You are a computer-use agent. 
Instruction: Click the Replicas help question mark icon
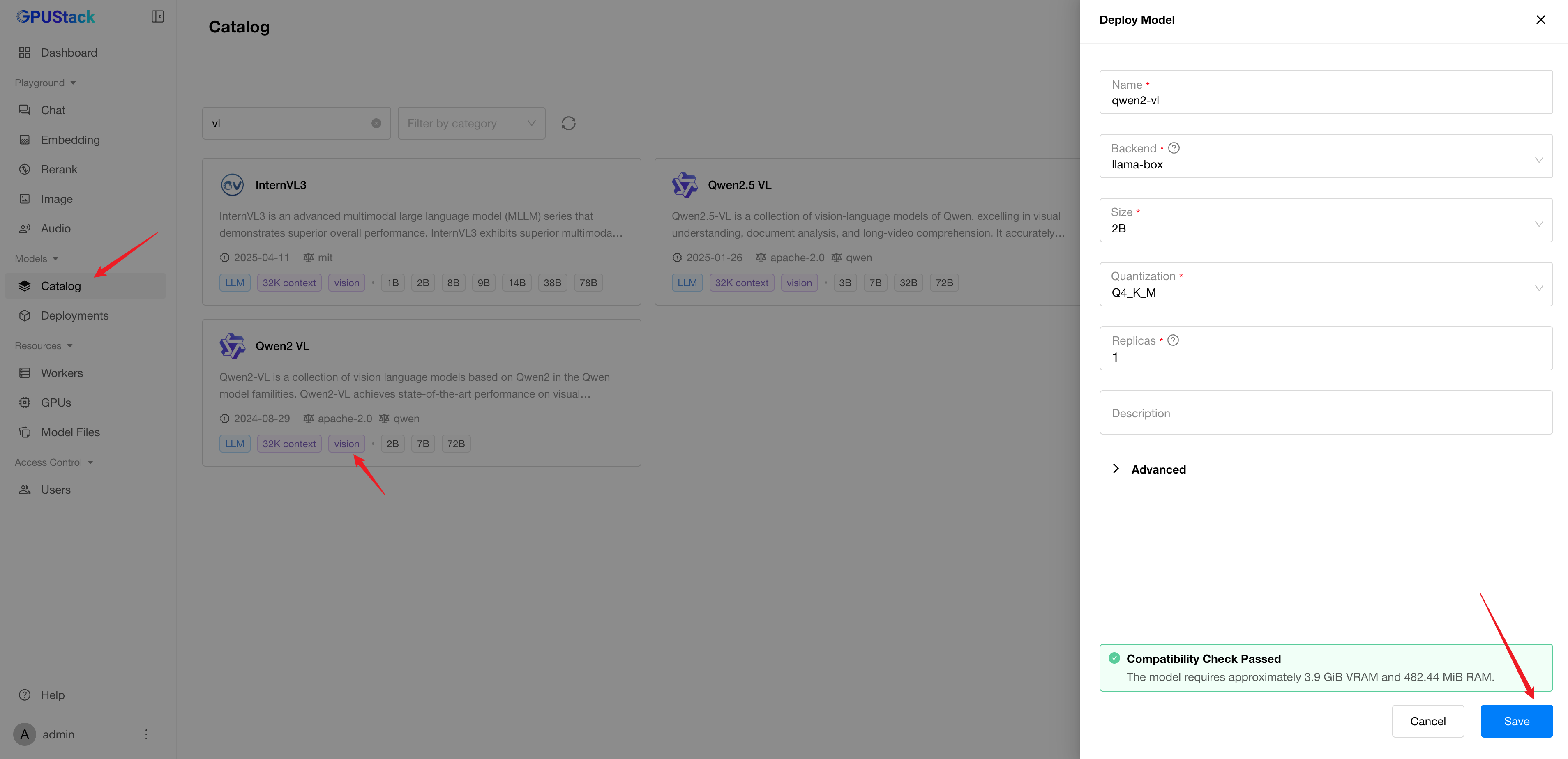1173,340
